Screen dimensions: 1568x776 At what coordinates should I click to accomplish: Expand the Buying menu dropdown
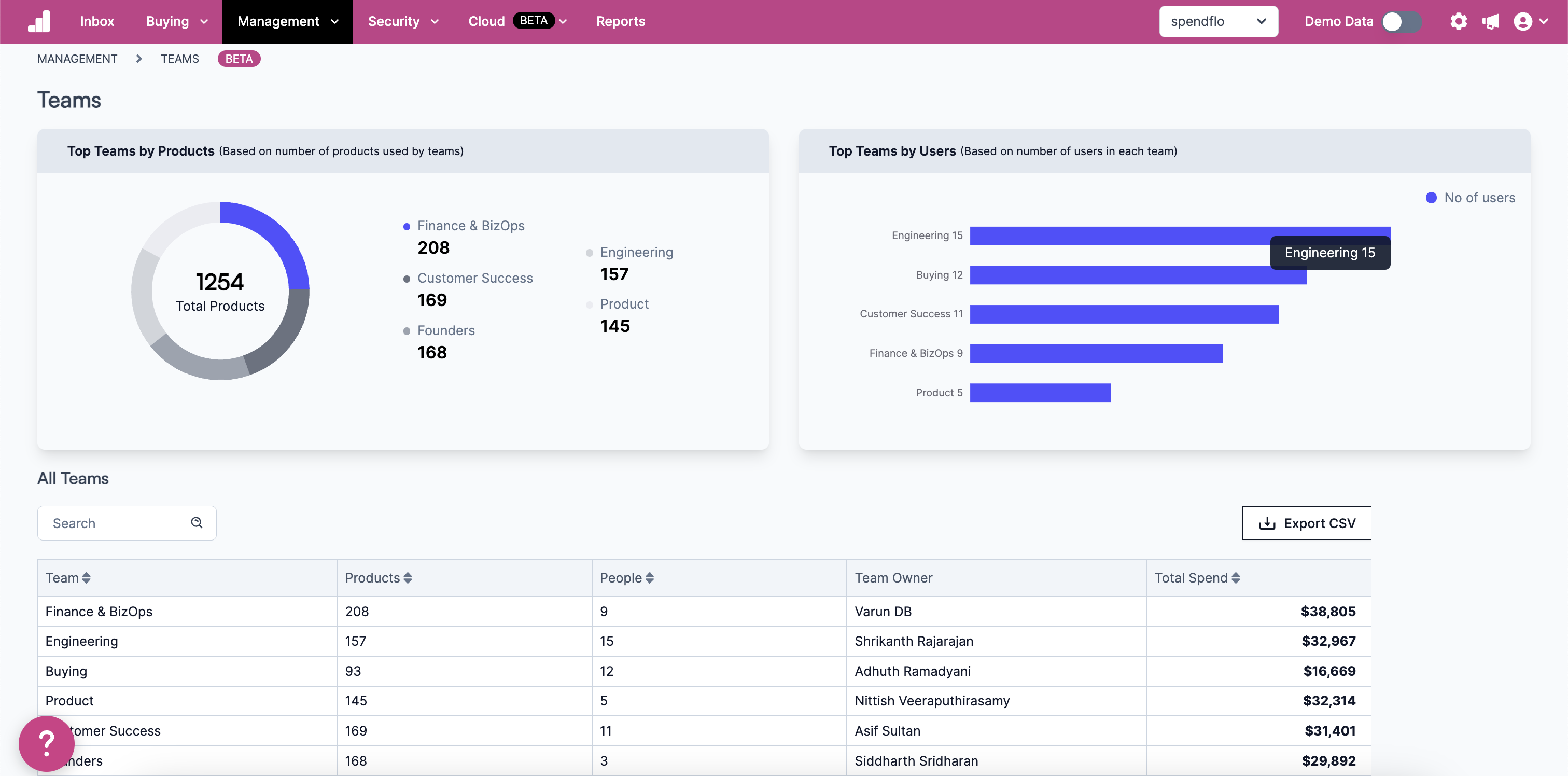pos(176,21)
